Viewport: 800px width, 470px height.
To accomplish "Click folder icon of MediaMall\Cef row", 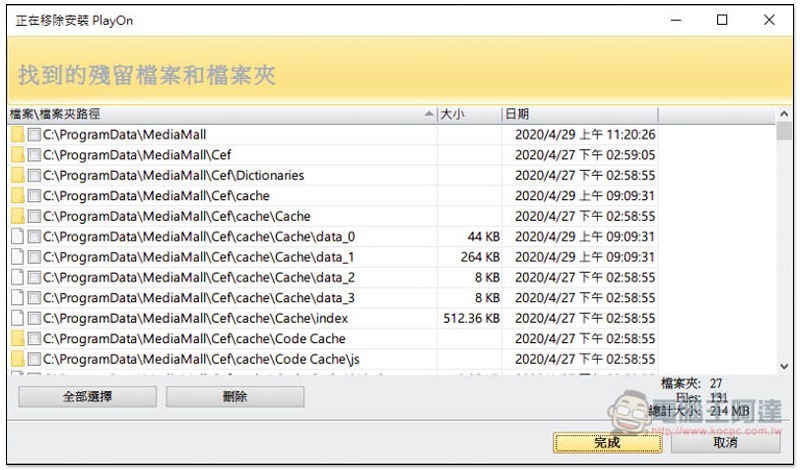I will point(17,155).
